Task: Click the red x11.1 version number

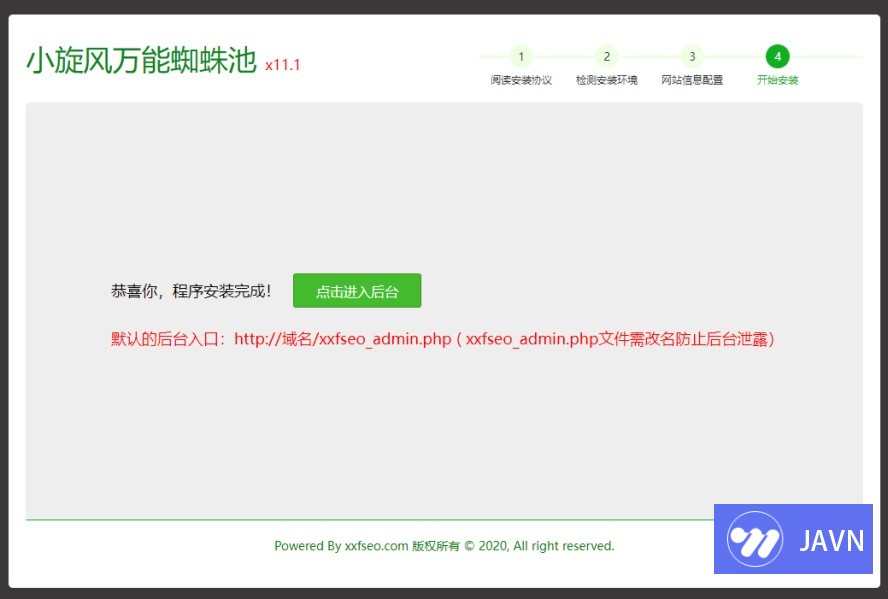Action: [x=283, y=65]
